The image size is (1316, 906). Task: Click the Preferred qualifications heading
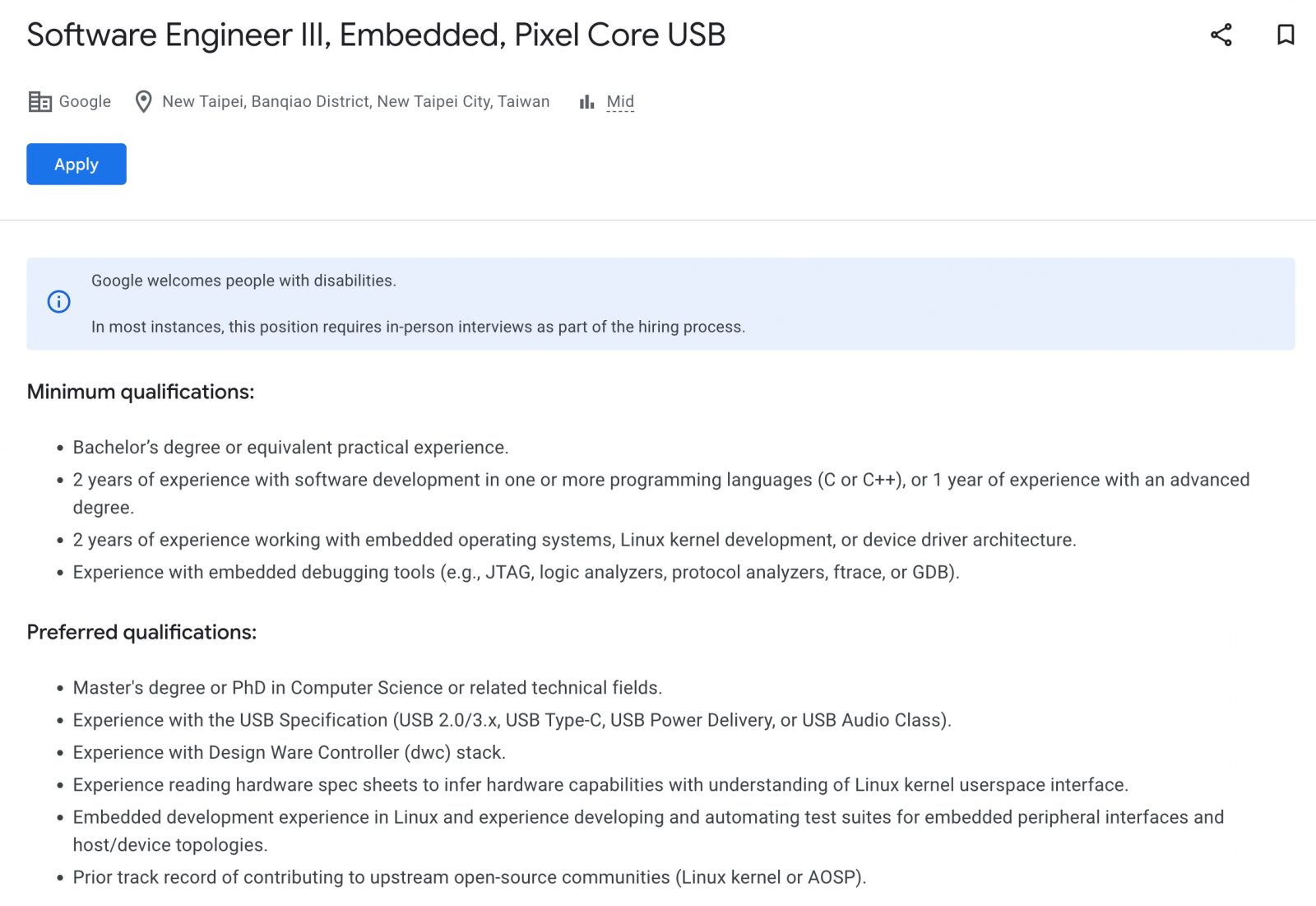(141, 632)
